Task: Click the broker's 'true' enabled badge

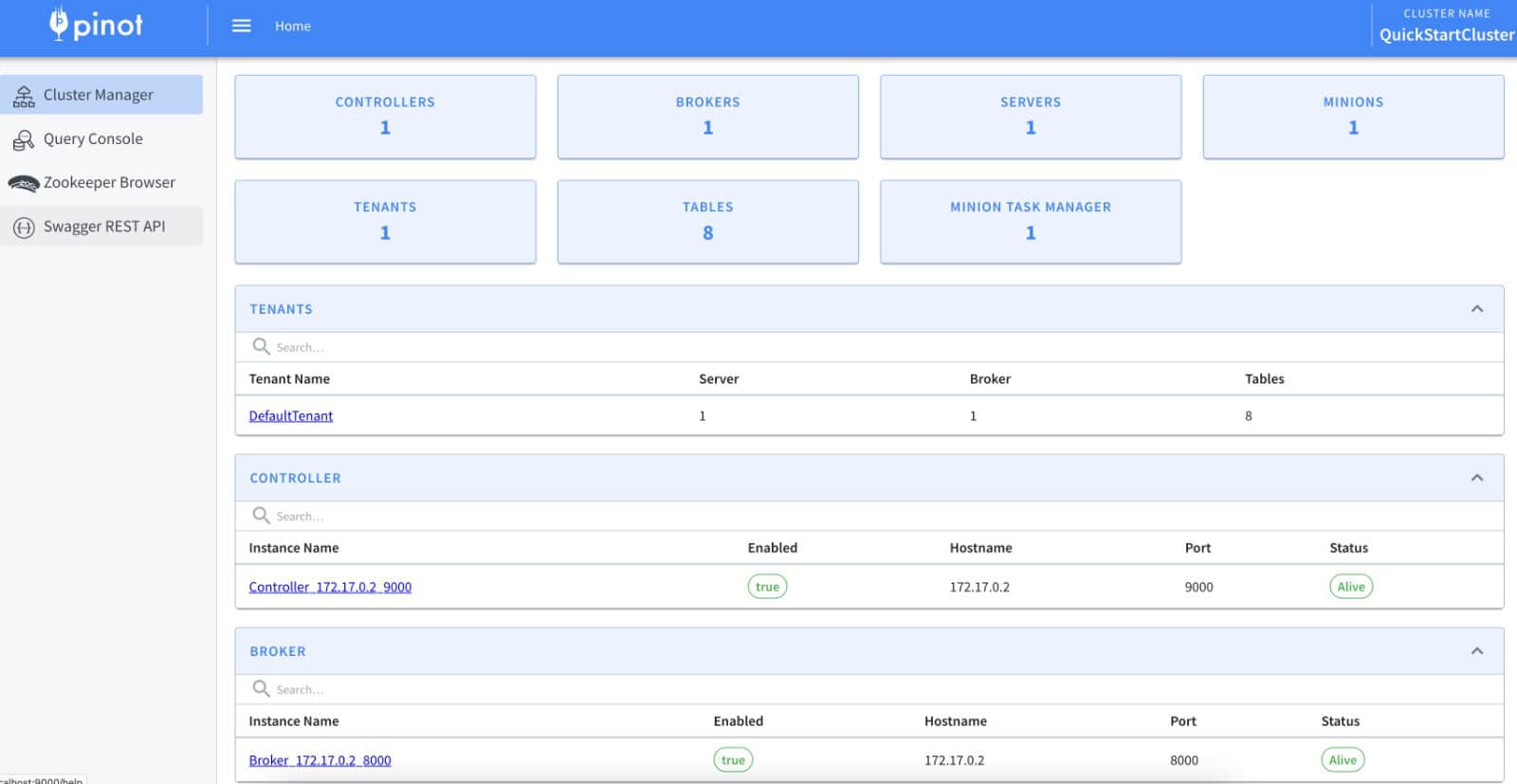Action: [x=733, y=760]
